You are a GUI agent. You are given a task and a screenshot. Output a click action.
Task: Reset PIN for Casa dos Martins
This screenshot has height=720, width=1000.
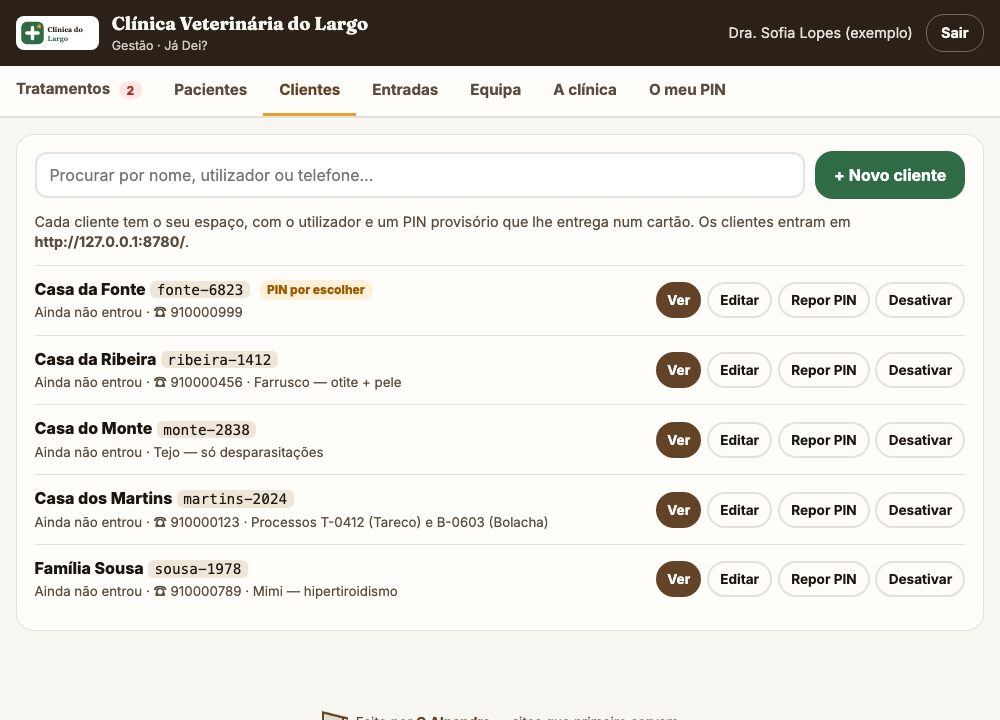click(x=823, y=510)
